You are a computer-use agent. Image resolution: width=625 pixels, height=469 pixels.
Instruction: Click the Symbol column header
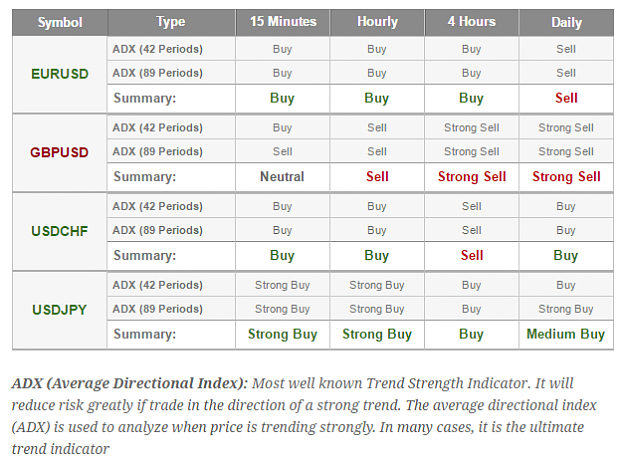(60, 22)
